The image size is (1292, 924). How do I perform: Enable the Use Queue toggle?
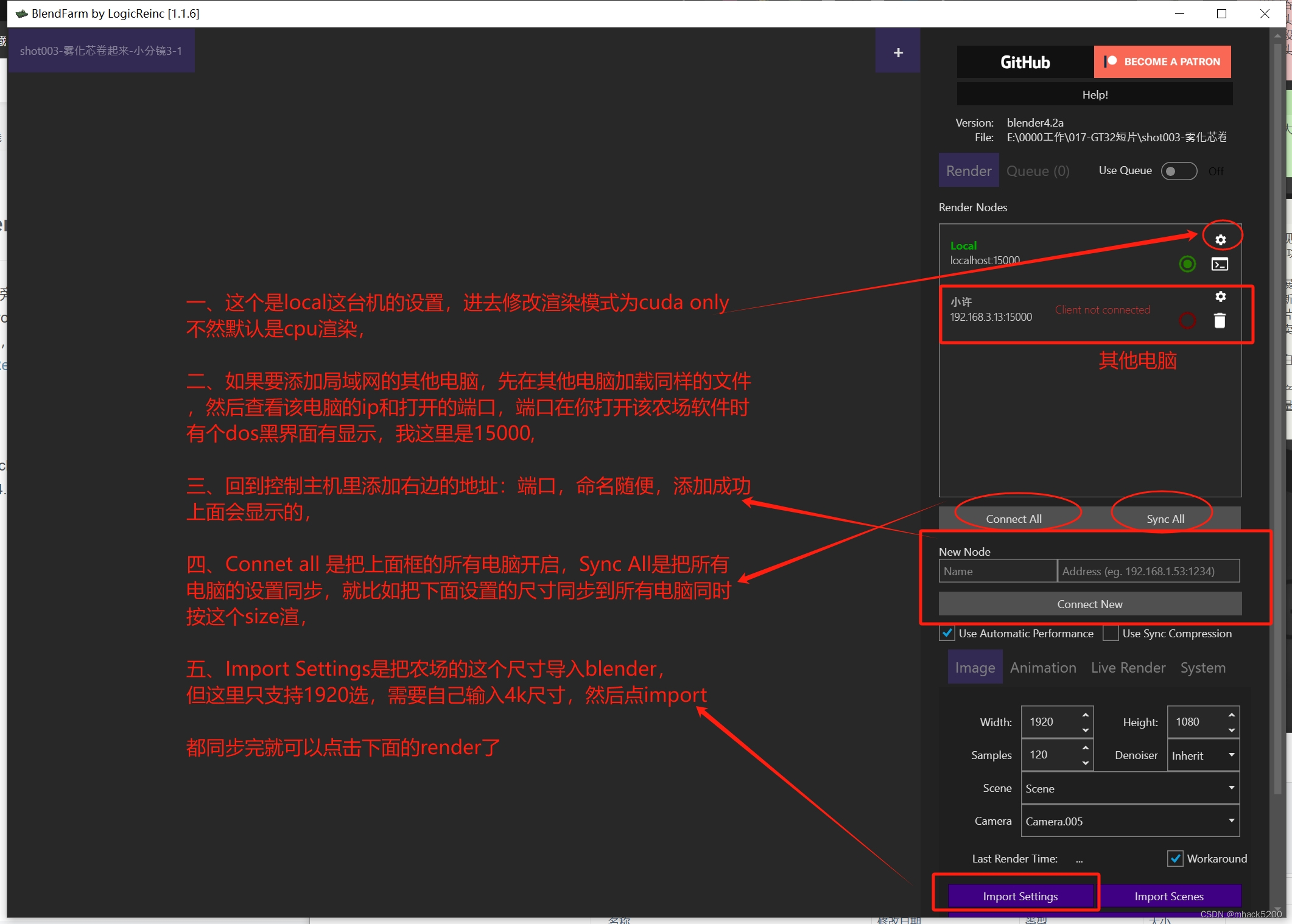tap(1179, 171)
